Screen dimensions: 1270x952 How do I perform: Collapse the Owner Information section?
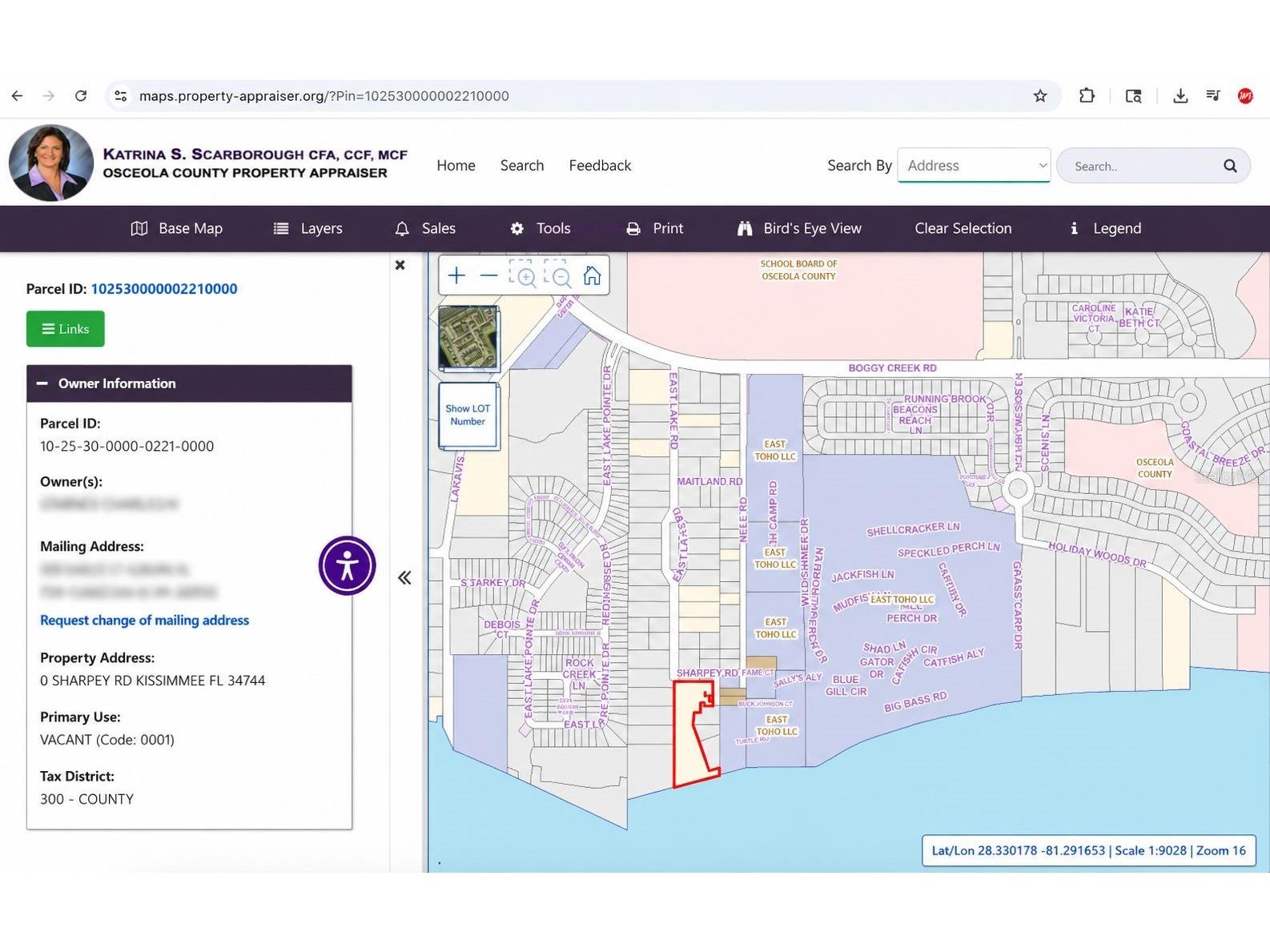click(x=42, y=384)
